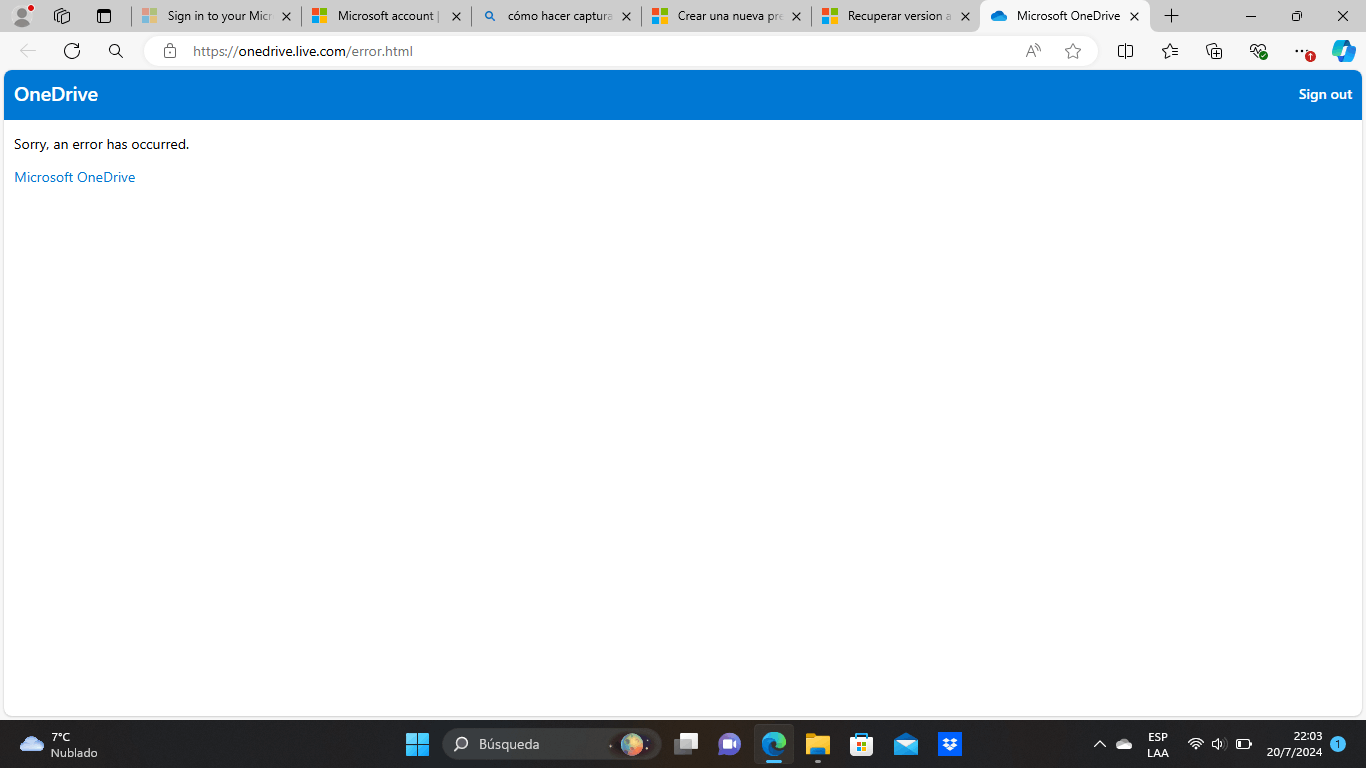This screenshot has width=1366, height=768.
Task: Switch to cómo hacer captura tab
Action: [x=556, y=16]
